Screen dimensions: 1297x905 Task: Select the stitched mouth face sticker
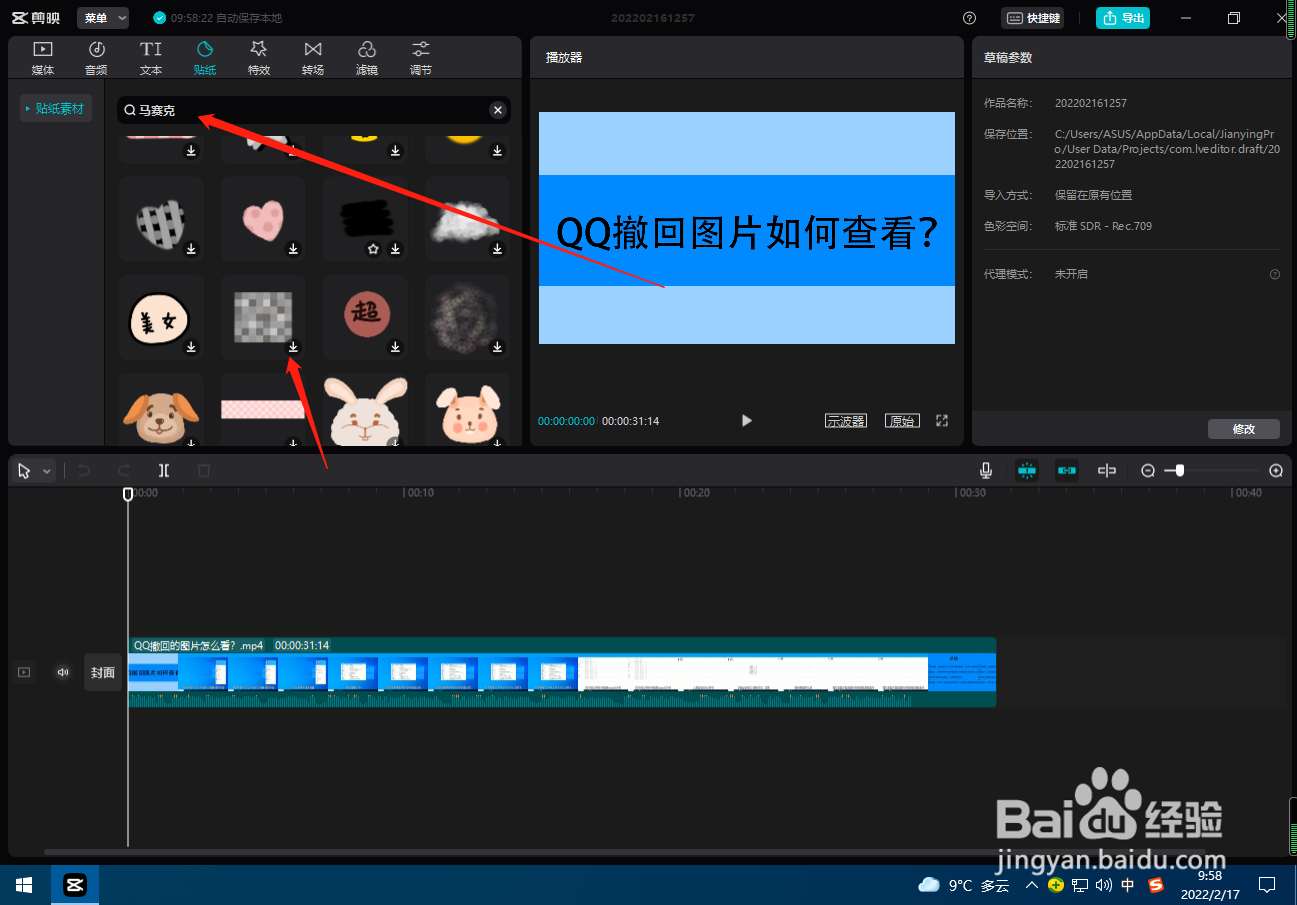161,317
